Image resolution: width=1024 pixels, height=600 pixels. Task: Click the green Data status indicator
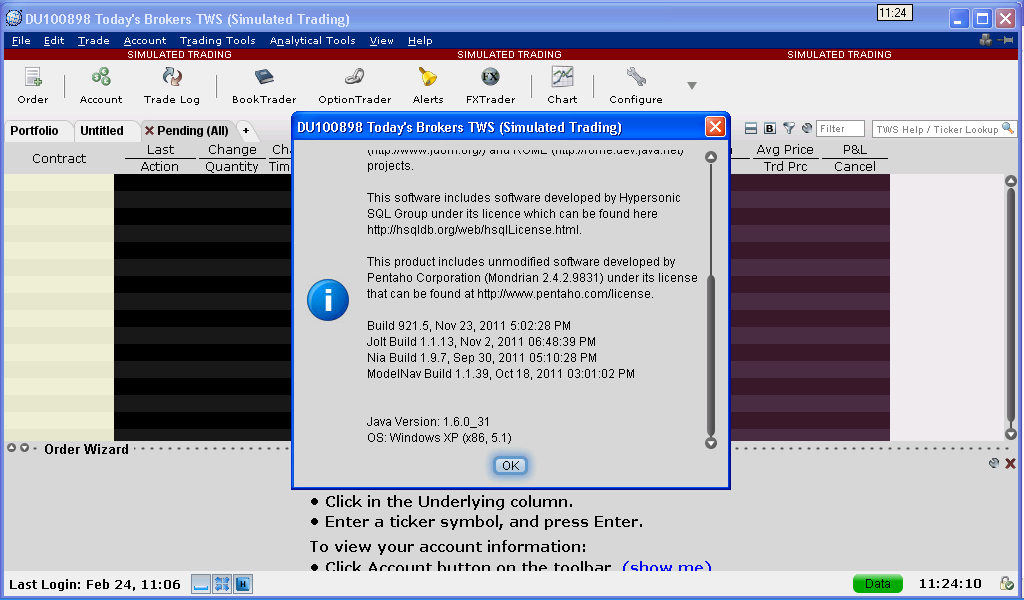tap(878, 584)
